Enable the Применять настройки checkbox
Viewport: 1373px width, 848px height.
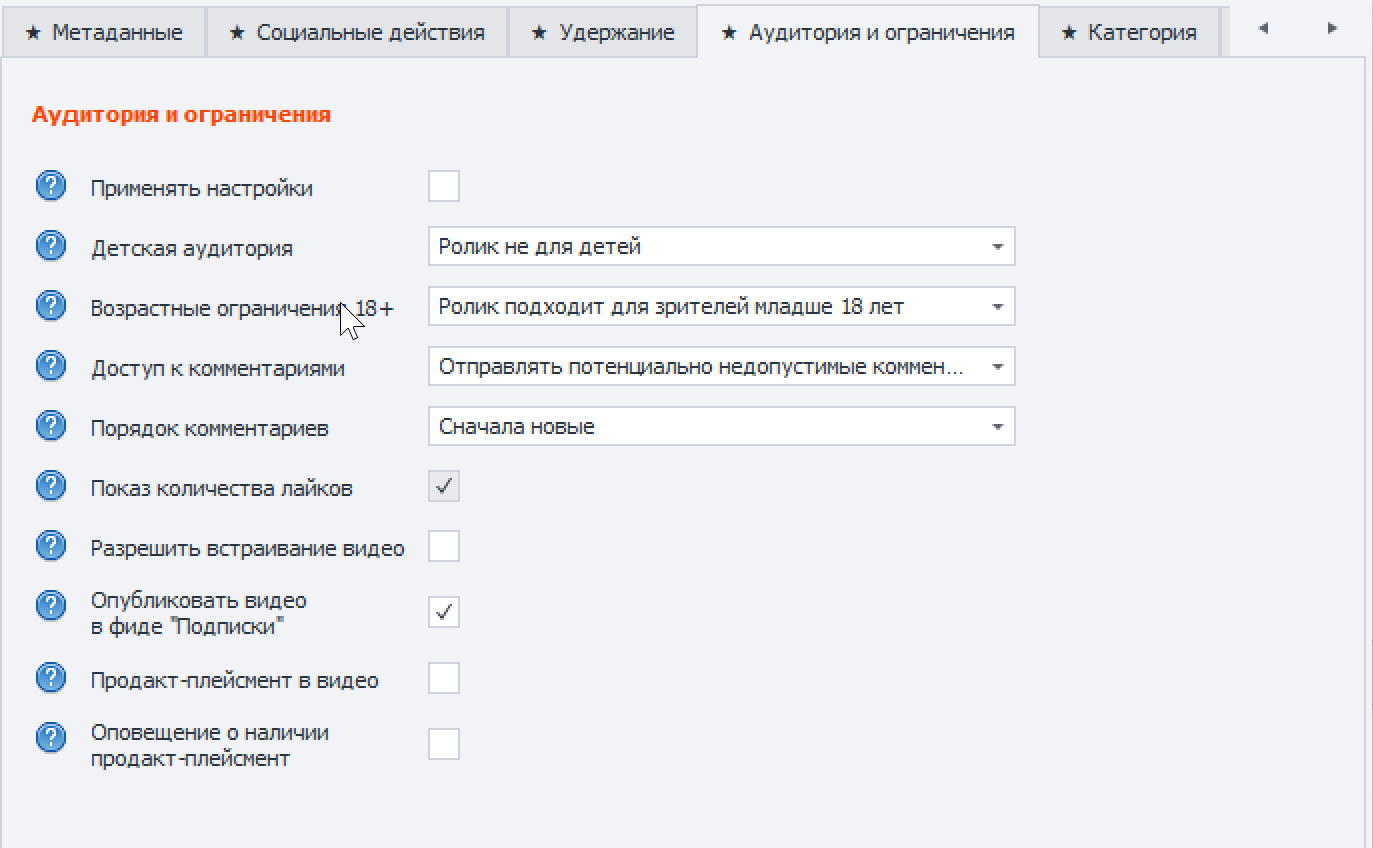tap(443, 185)
